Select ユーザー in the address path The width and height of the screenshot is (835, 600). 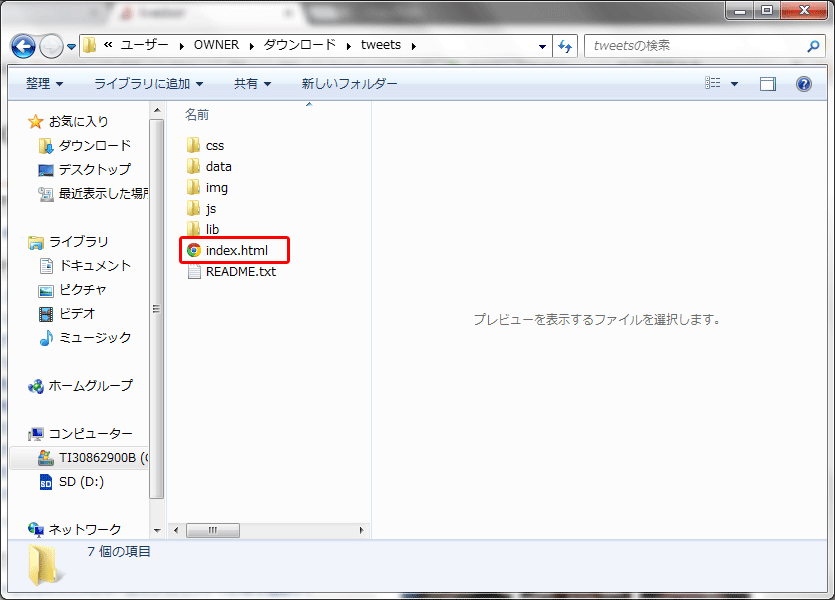(144, 45)
